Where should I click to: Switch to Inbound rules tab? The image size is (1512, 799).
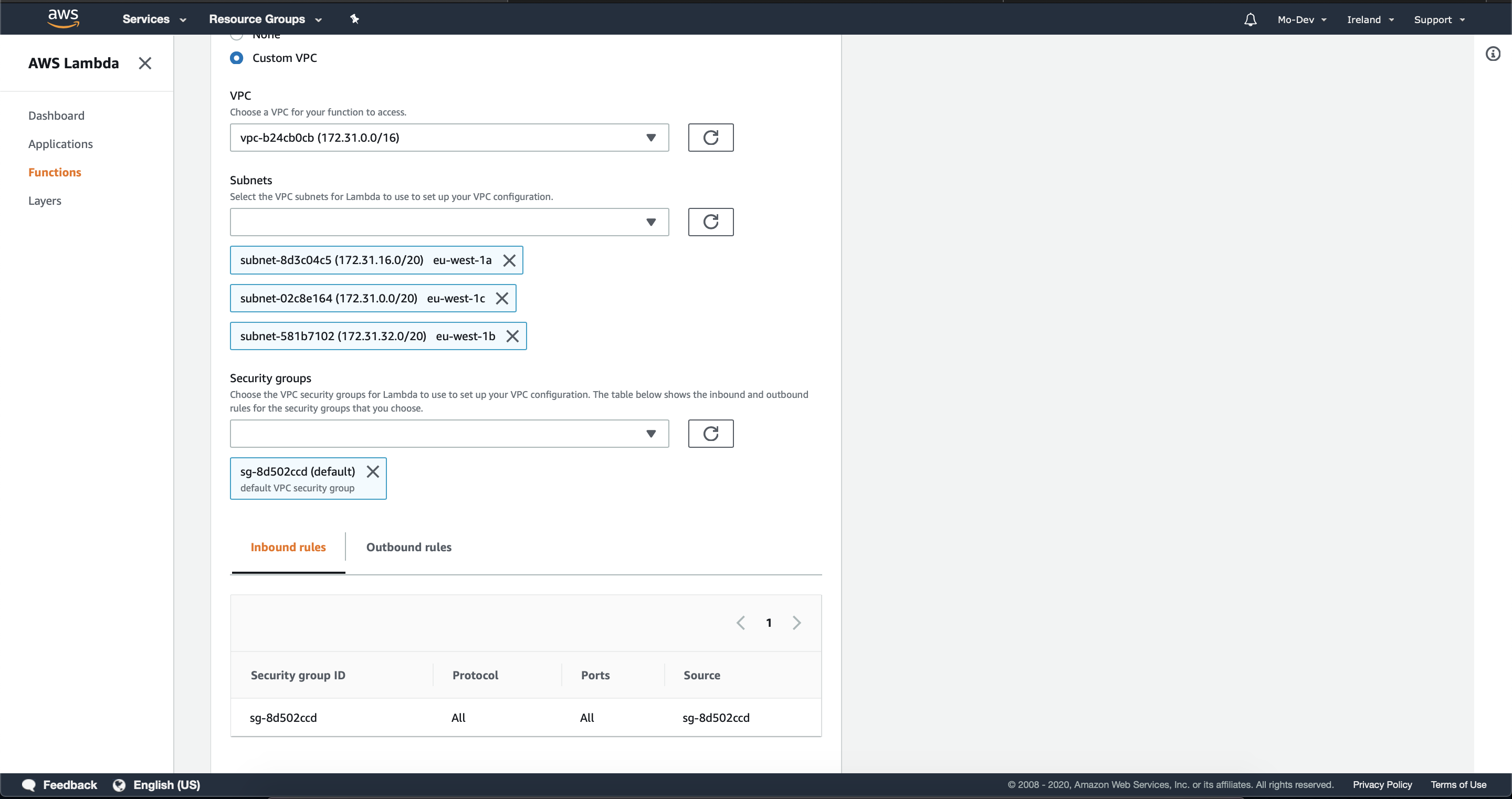coord(288,547)
